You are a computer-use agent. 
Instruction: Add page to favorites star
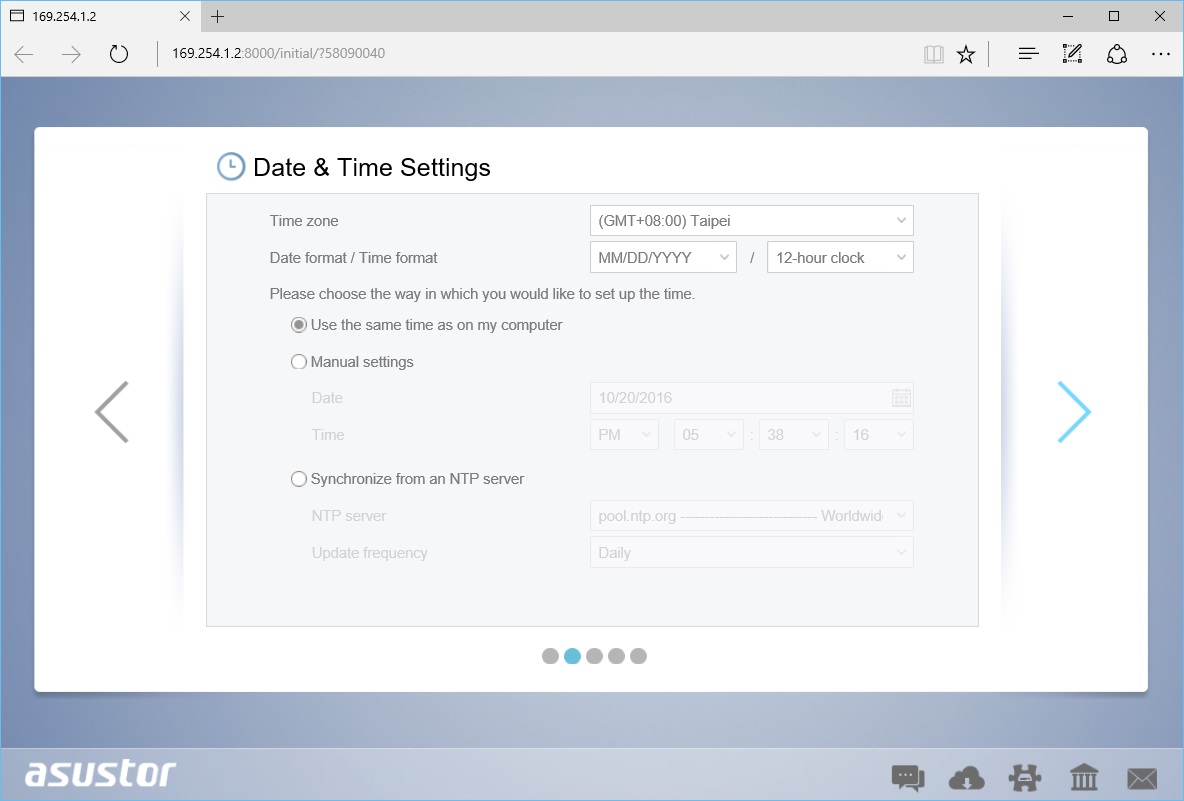pyautogui.click(x=966, y=54)
